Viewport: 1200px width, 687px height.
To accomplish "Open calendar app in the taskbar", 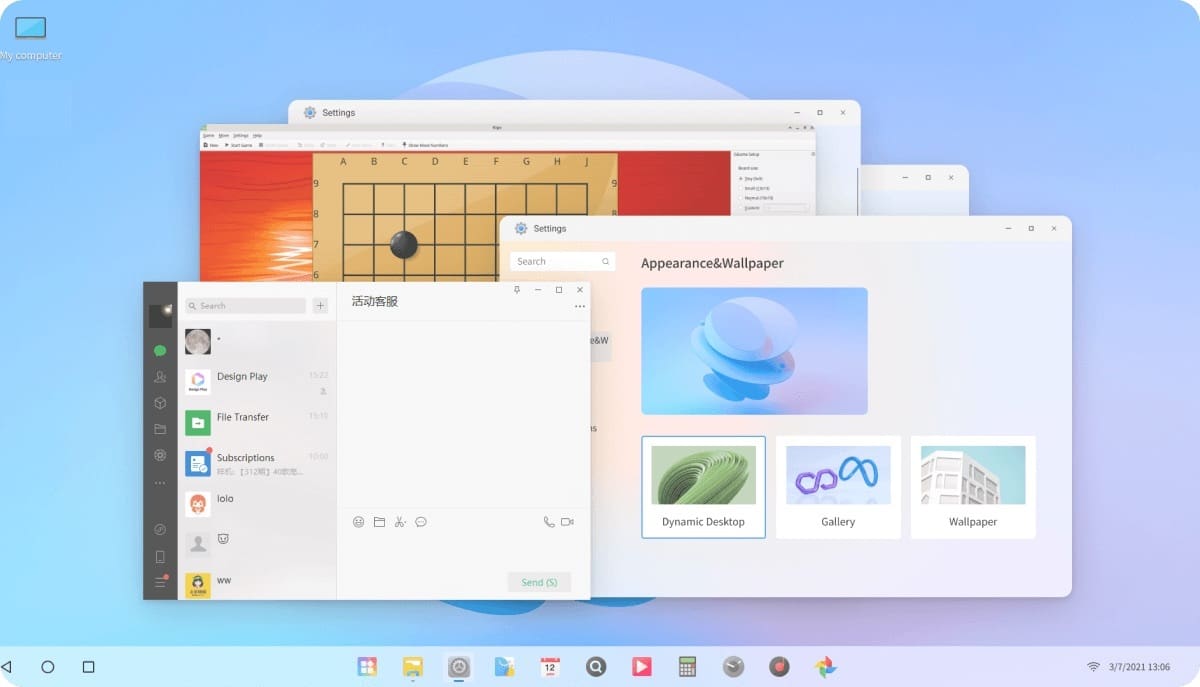I will tap(549, 666).
